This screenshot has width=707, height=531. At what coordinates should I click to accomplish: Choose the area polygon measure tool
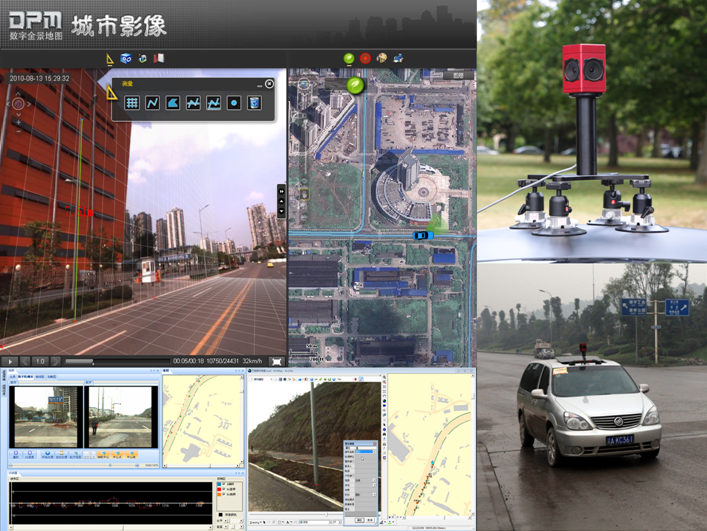click(172, 103)
